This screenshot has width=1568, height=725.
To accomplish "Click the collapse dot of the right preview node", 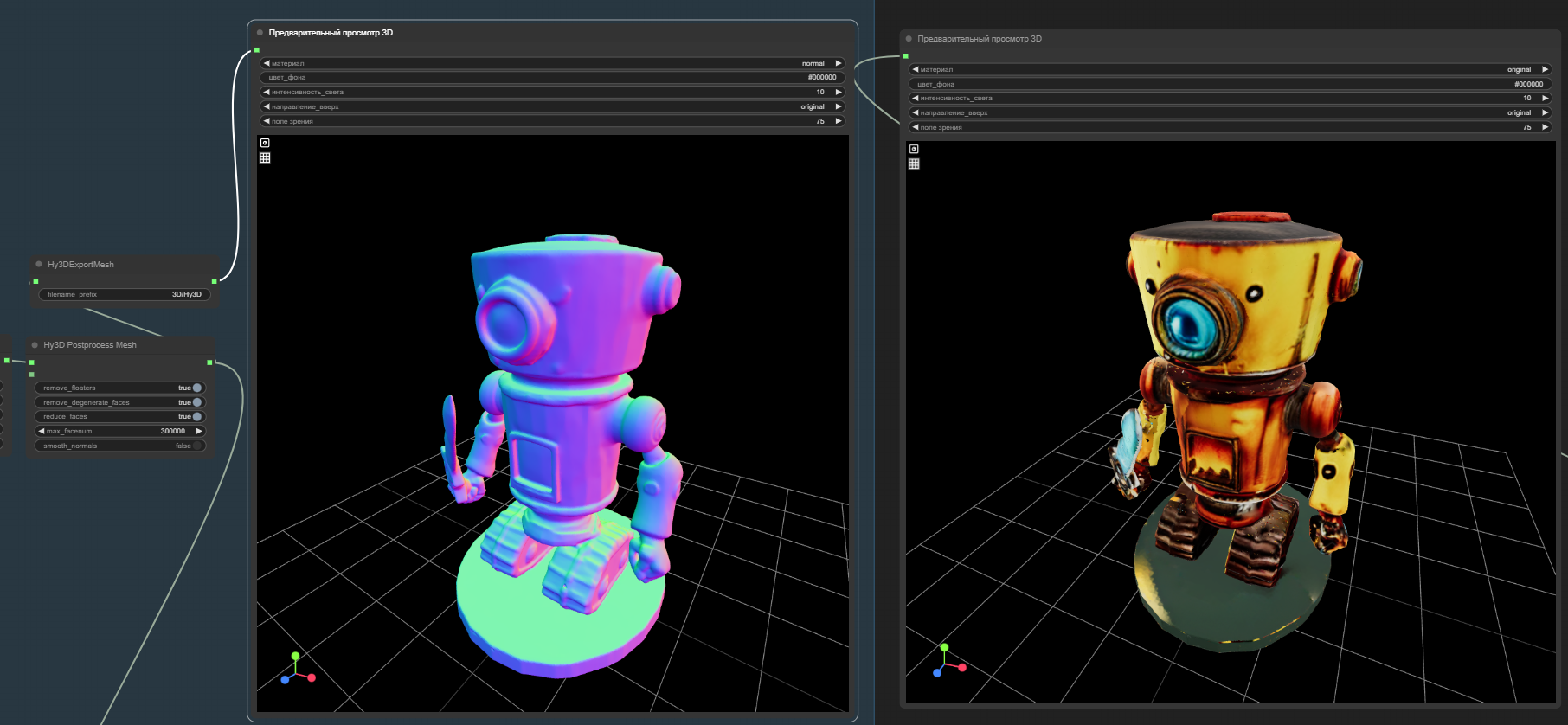I will point(909,39).
